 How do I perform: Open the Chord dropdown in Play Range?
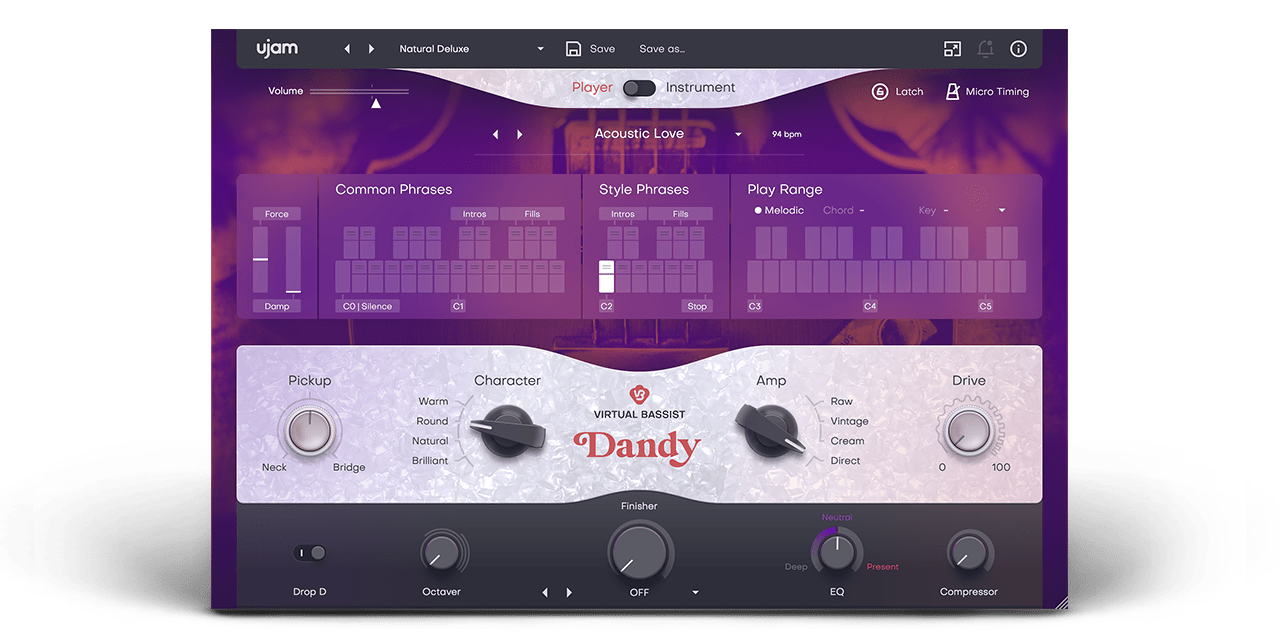click(845, 211)
